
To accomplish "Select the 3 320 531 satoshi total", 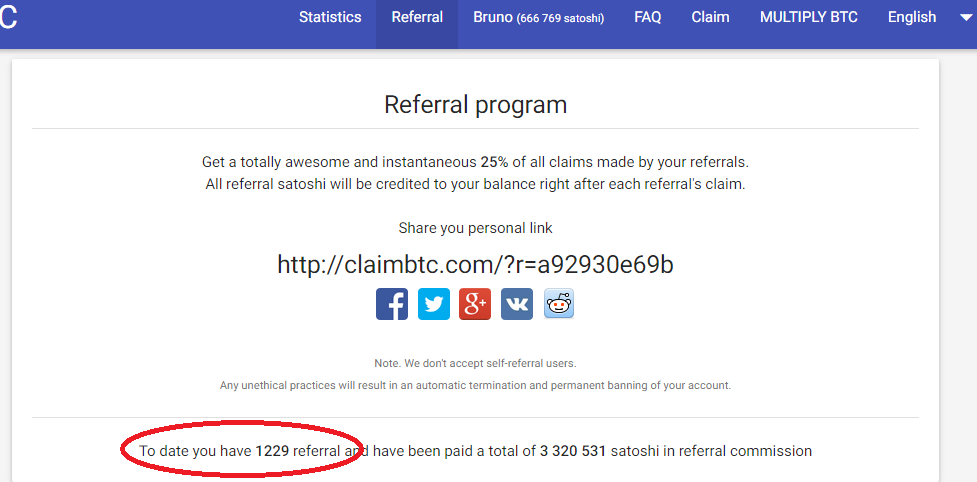I will point(573,450).
